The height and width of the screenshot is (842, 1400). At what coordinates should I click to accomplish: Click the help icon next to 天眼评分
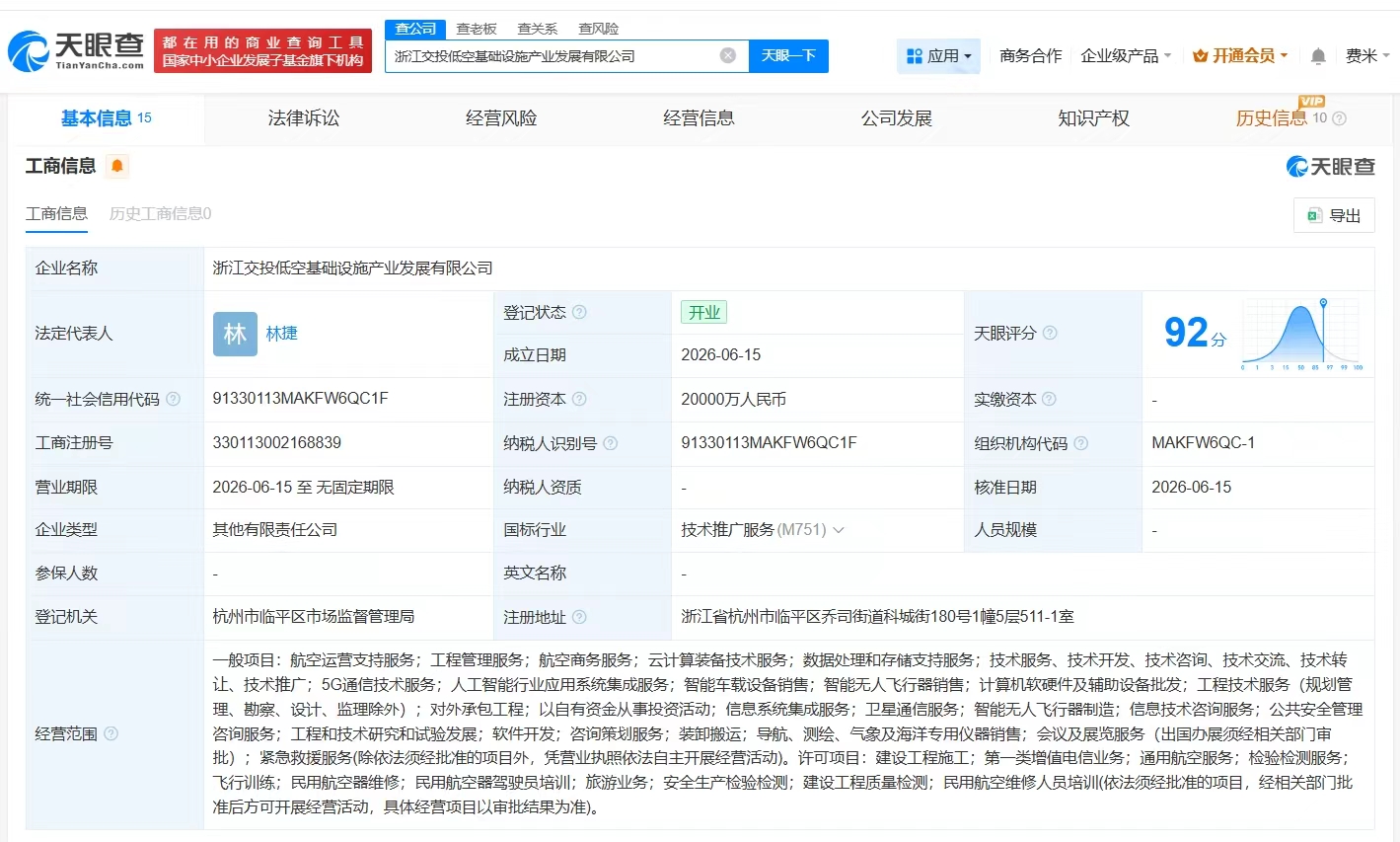click(x=1050, y=333)
